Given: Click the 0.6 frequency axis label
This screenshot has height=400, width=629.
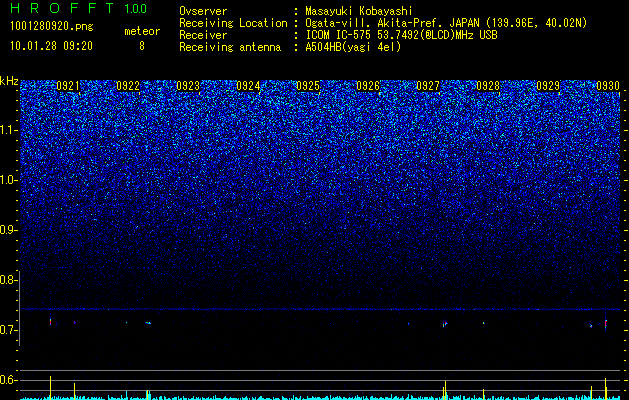Looking at the screenshot, I should click(7, 380).
